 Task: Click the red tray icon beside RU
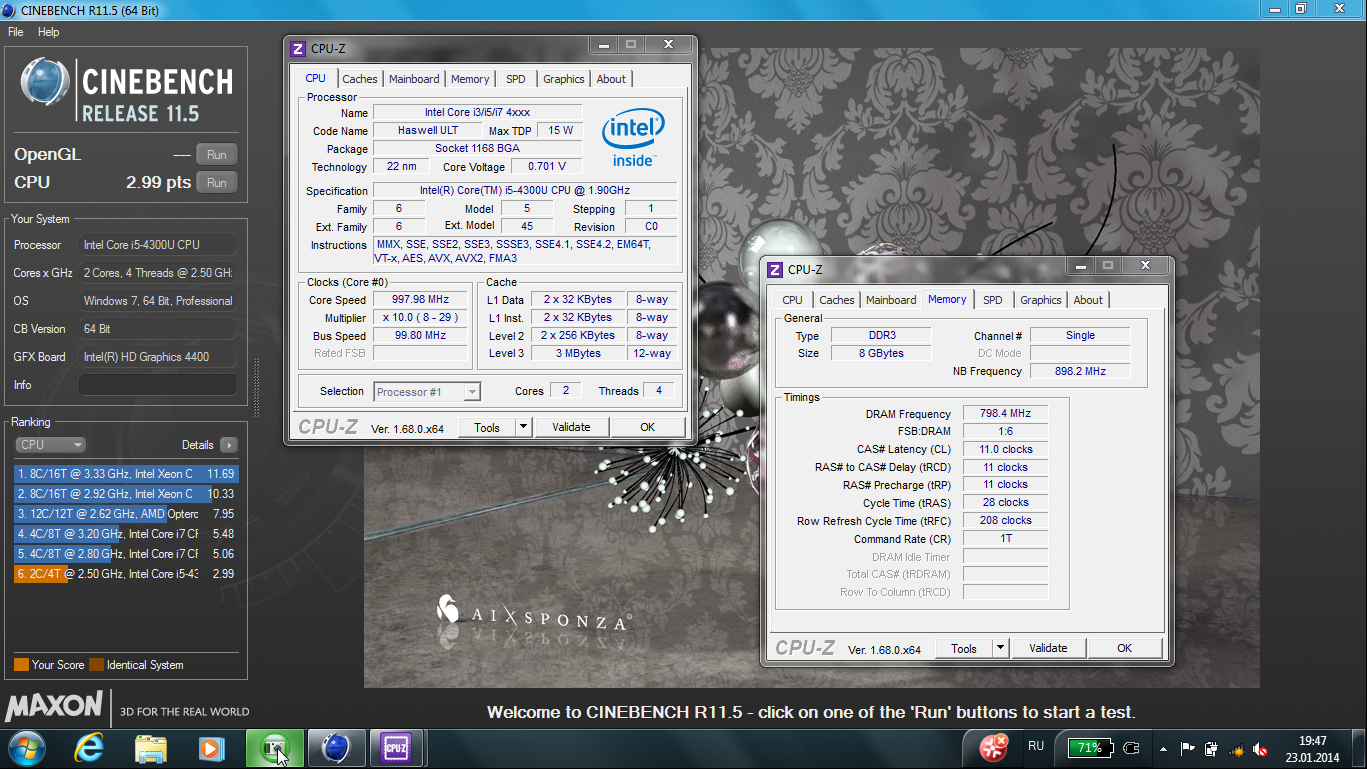click(x=993, y=747)
